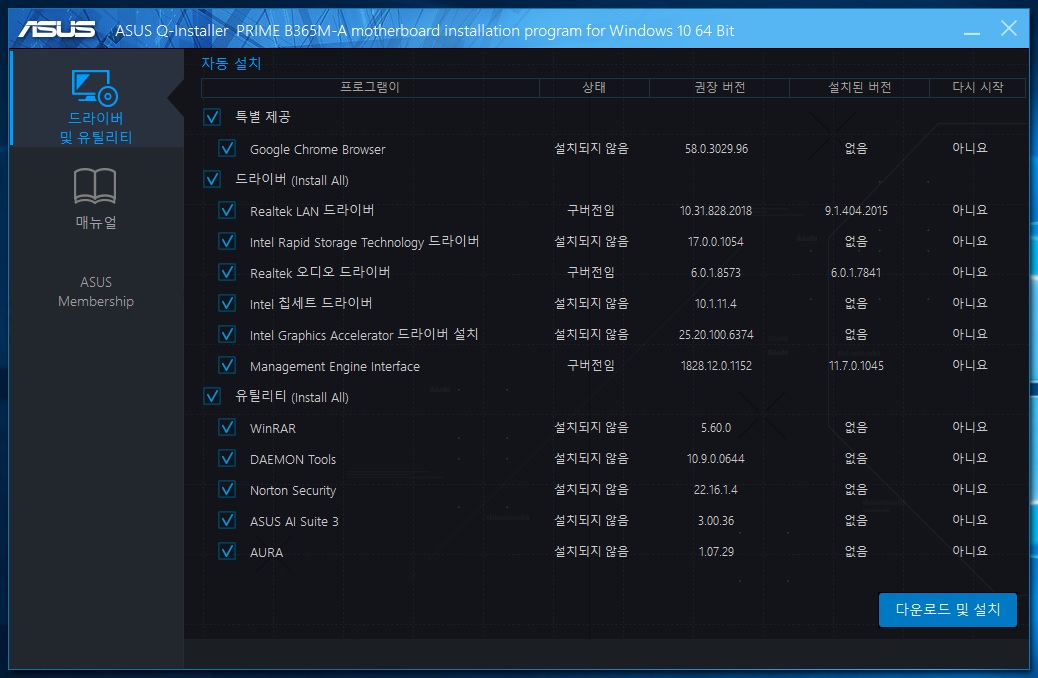Open the 매뉴얼 book icon

click(95, 186)
